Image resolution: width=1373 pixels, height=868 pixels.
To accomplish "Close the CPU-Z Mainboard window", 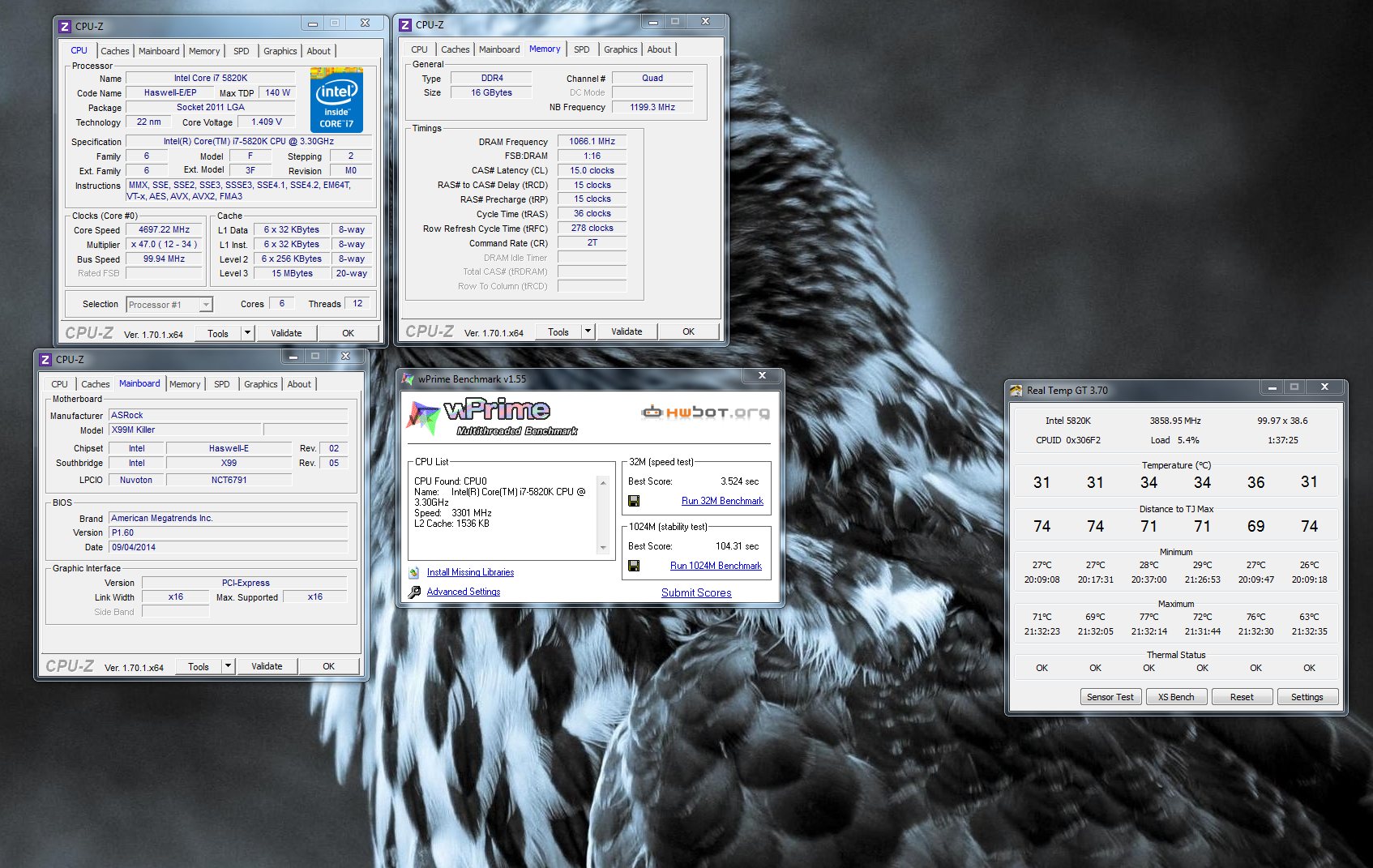I will [x=345, y=357].
